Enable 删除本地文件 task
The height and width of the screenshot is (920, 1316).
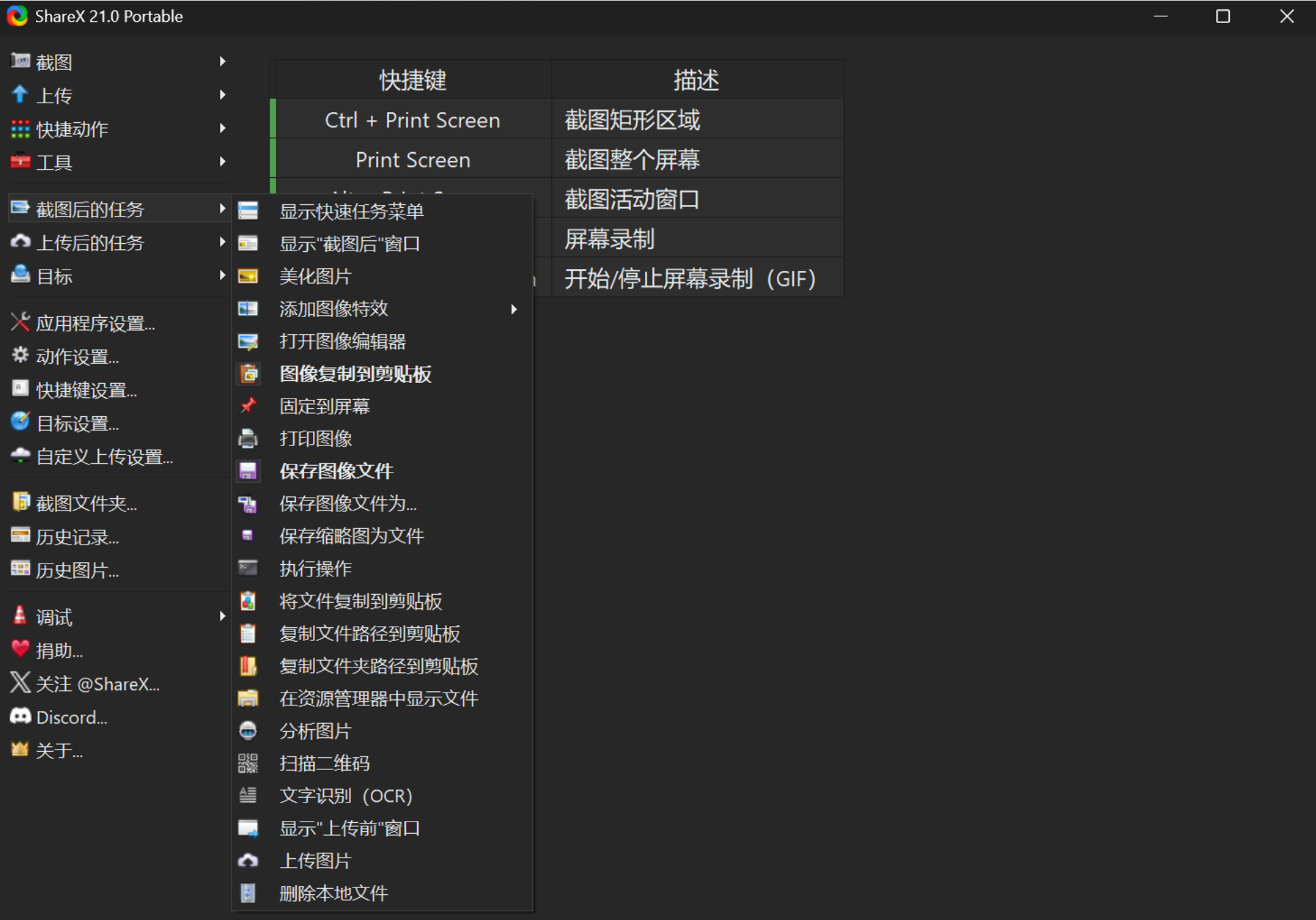click(382, 894)
